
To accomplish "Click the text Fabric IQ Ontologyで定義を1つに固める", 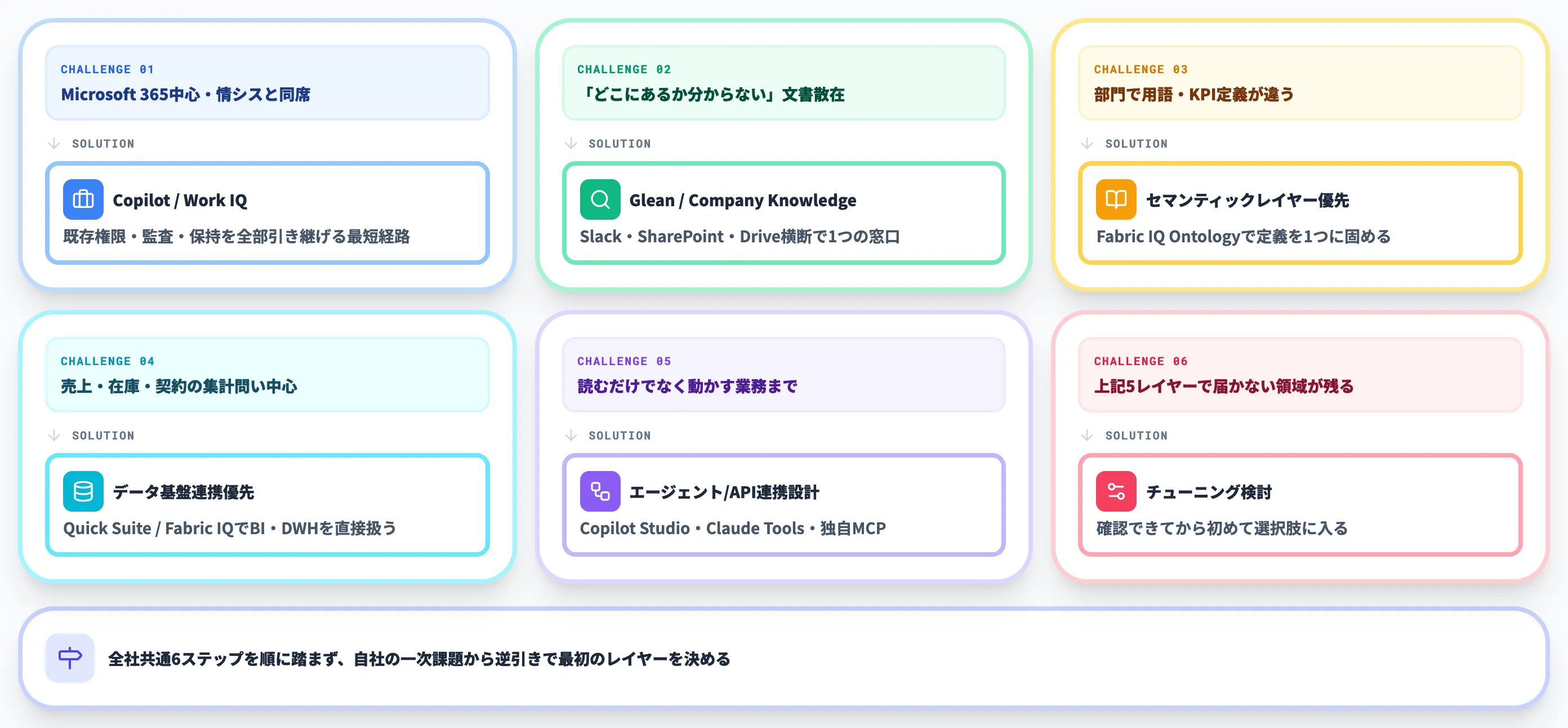I will pos(1244,236).
